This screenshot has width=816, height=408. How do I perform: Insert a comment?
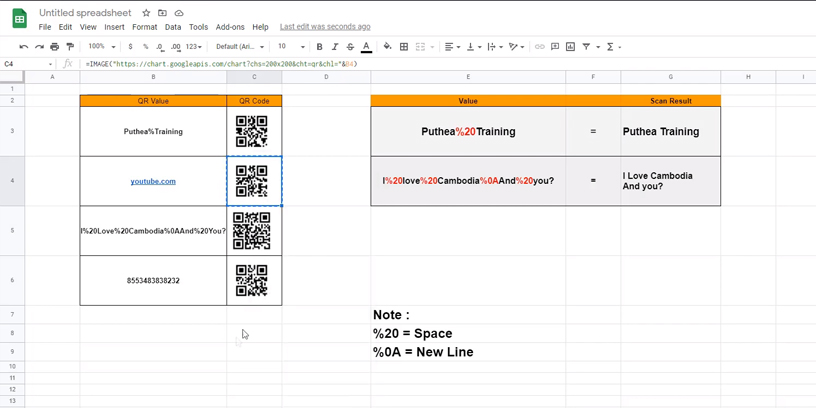tap(555, 47)
